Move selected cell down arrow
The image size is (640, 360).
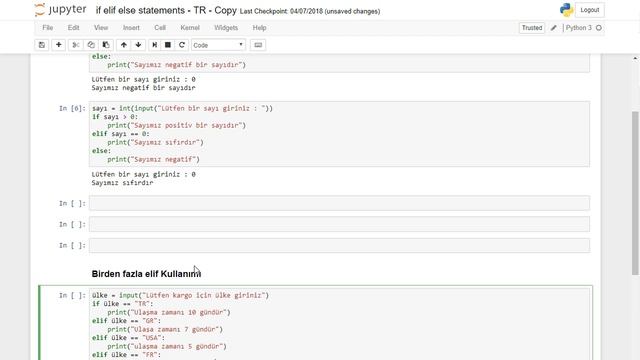[138, 45]
